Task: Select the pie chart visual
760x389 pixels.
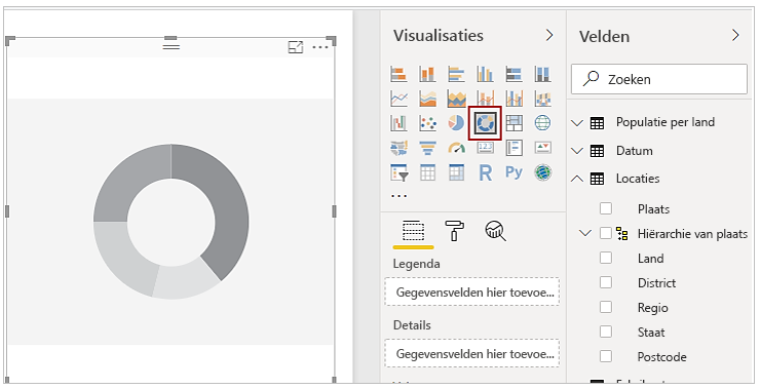Action: coord(456,123)
